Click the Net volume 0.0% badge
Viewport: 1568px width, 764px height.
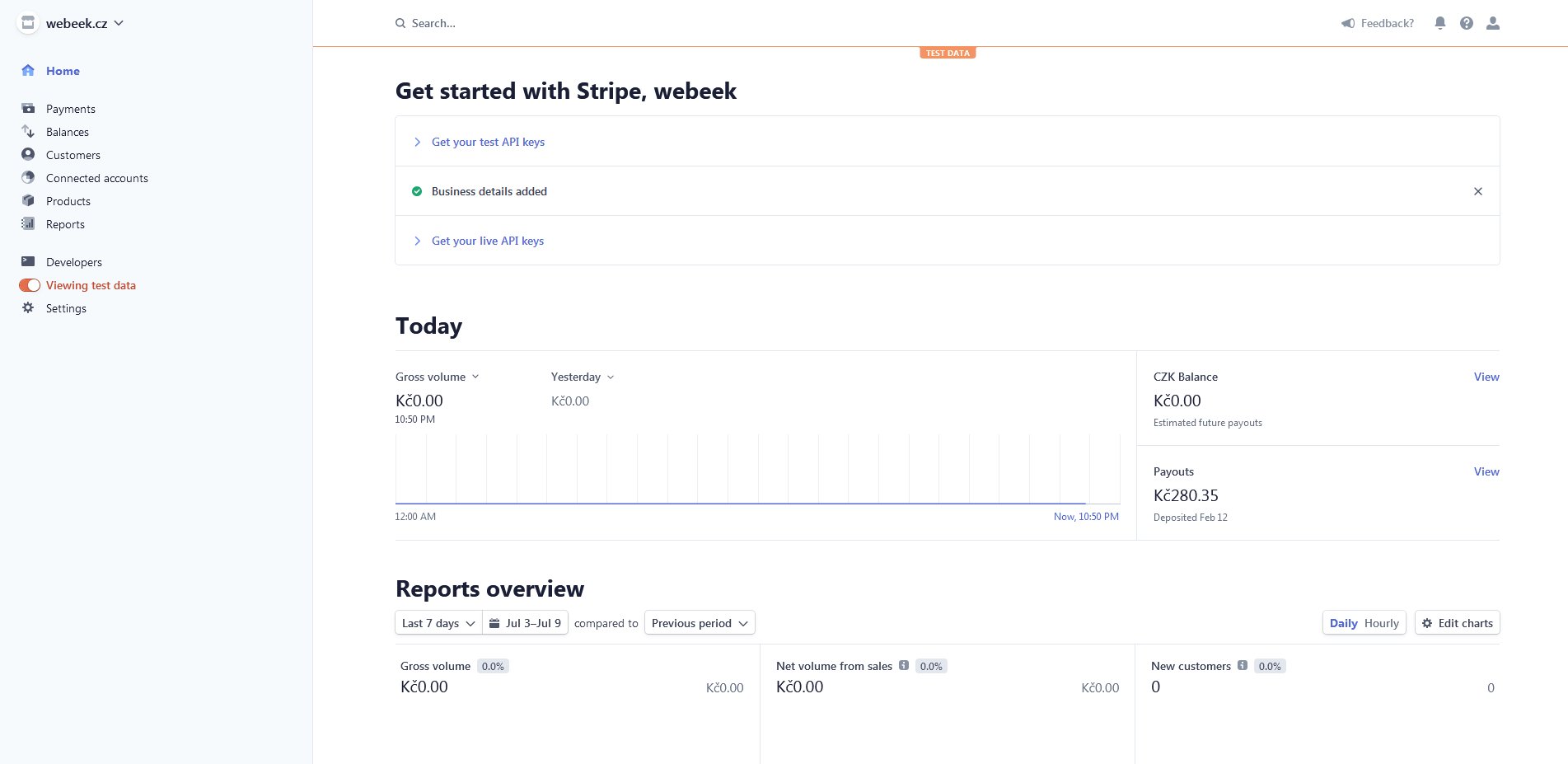931,666
